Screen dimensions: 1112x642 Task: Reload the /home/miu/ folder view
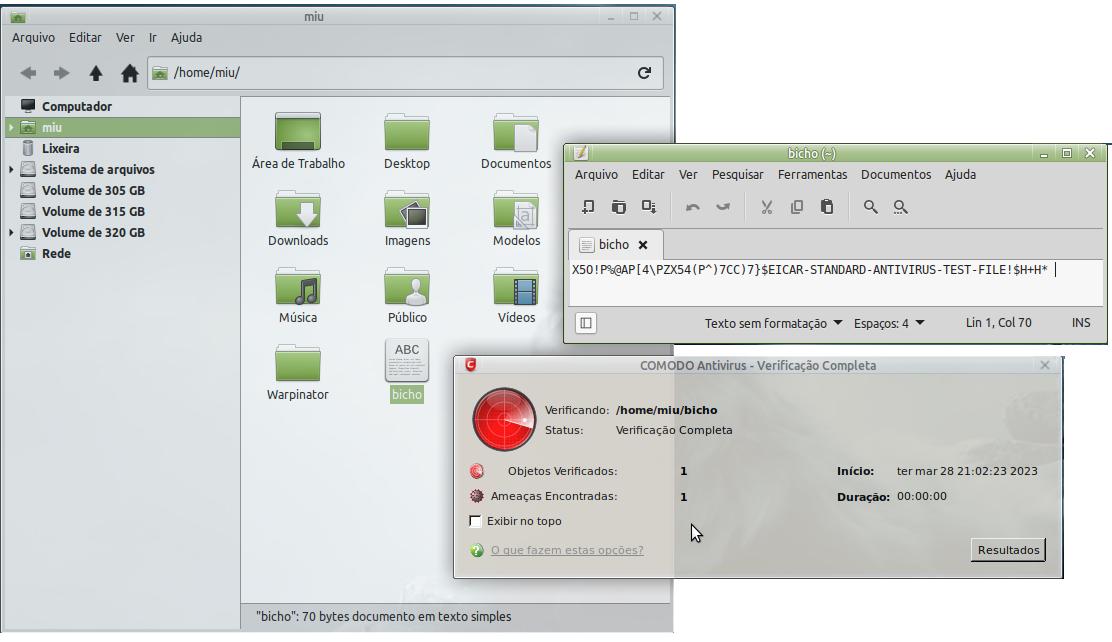(644, 72)
